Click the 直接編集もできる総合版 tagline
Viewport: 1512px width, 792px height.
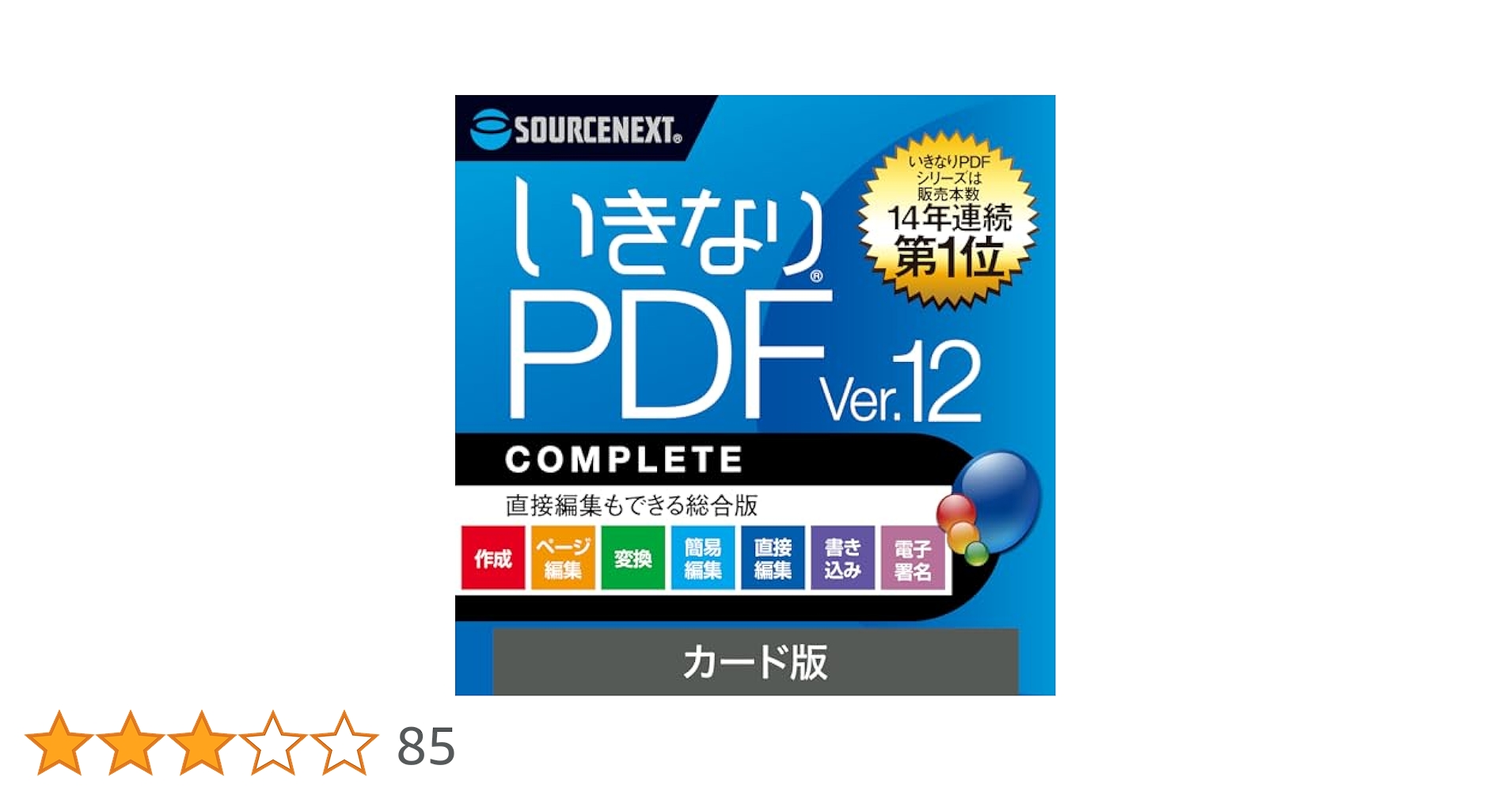pyautogui.click(x=632, y=505)
